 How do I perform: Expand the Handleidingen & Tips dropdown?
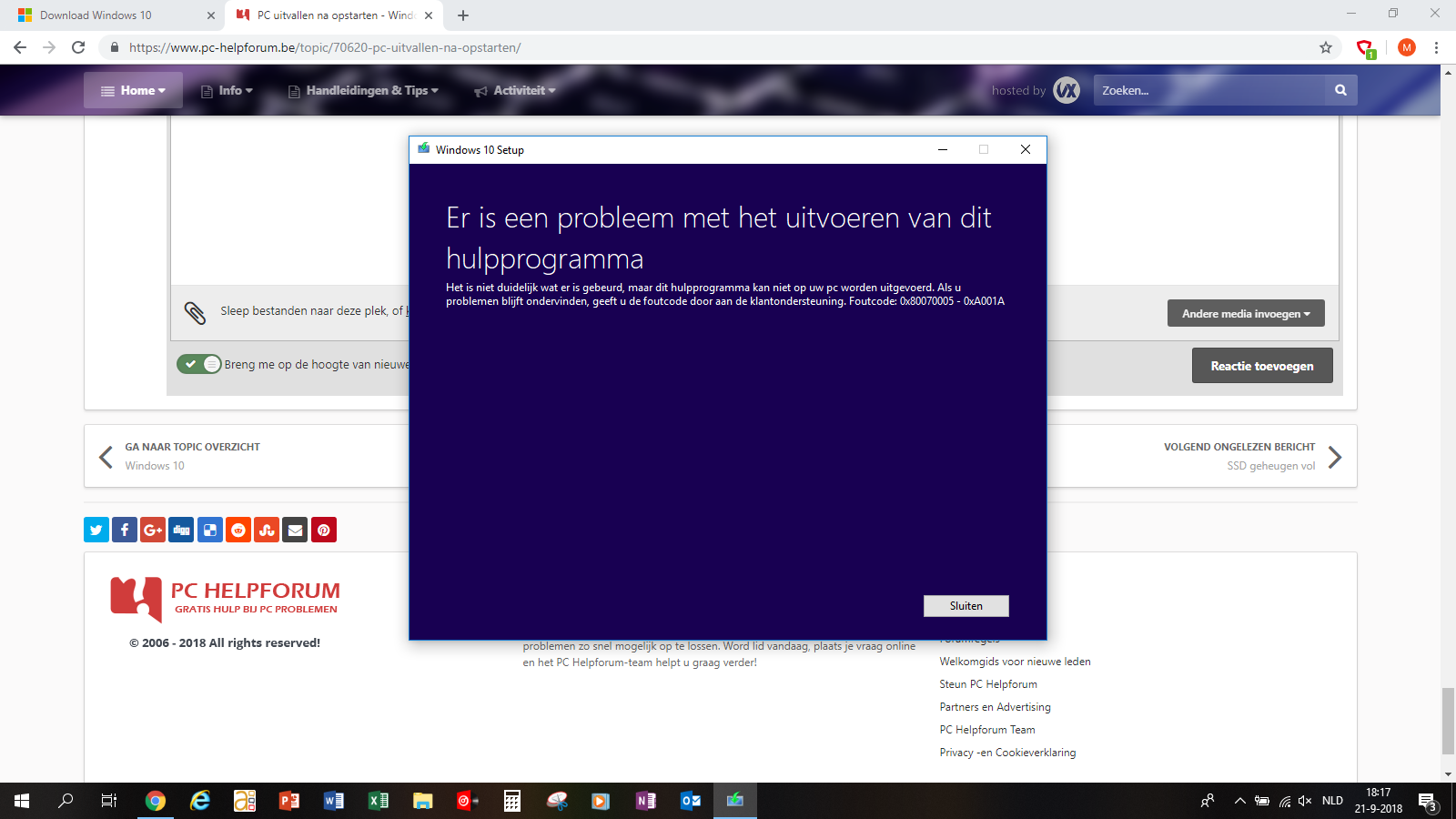click(x=363, y=90)
